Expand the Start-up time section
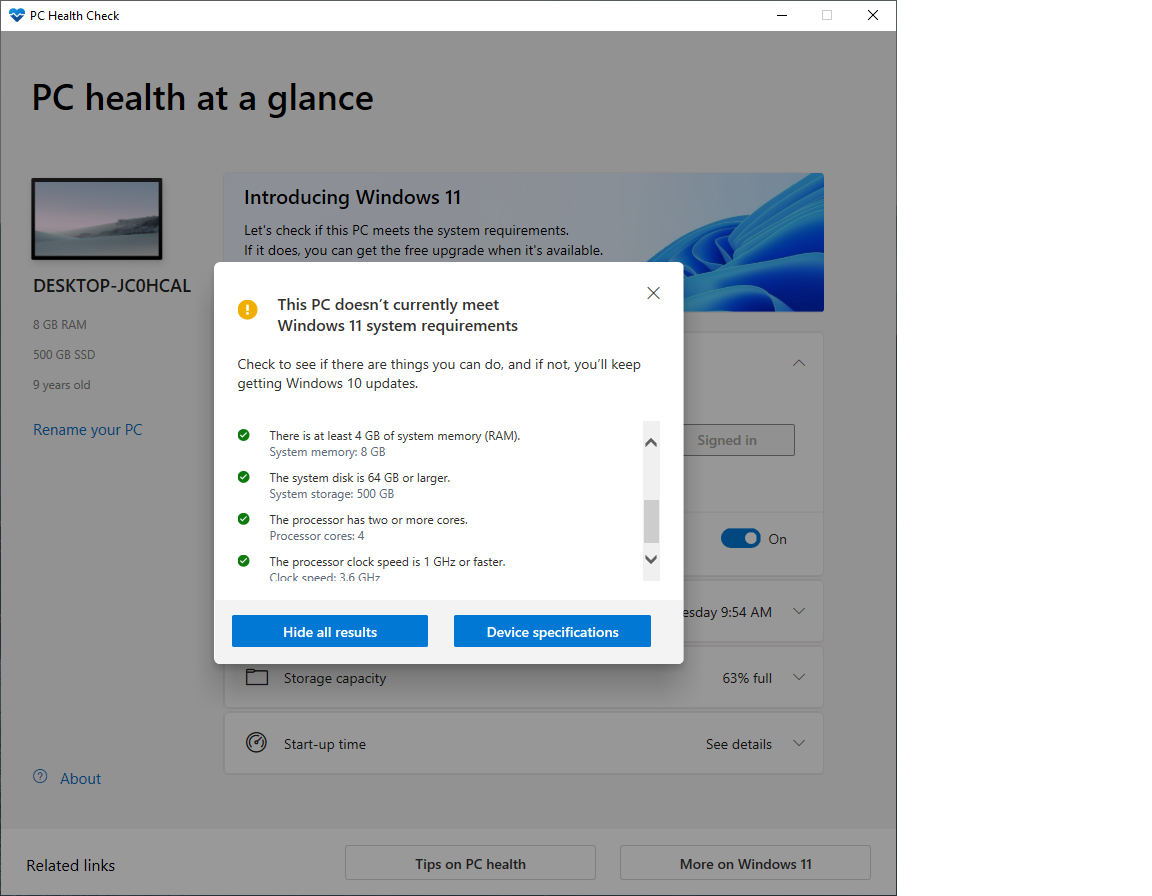The width and height of the screenshot is (1152, 896). click(799, 743)
